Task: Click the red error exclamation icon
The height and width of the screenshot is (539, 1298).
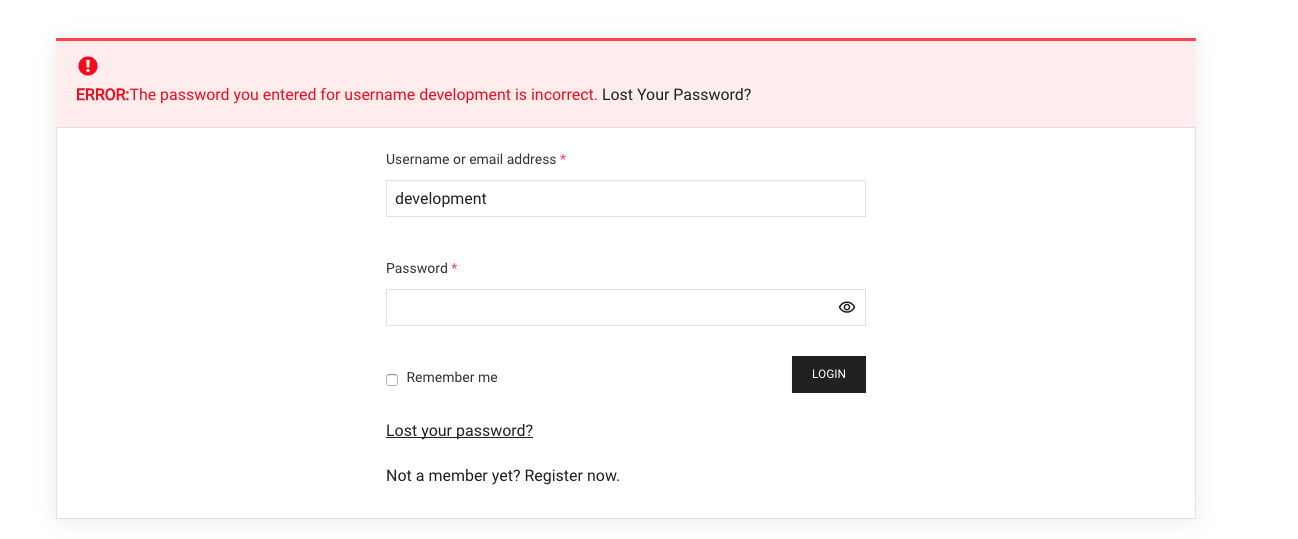Action: (x=88, y=66)
